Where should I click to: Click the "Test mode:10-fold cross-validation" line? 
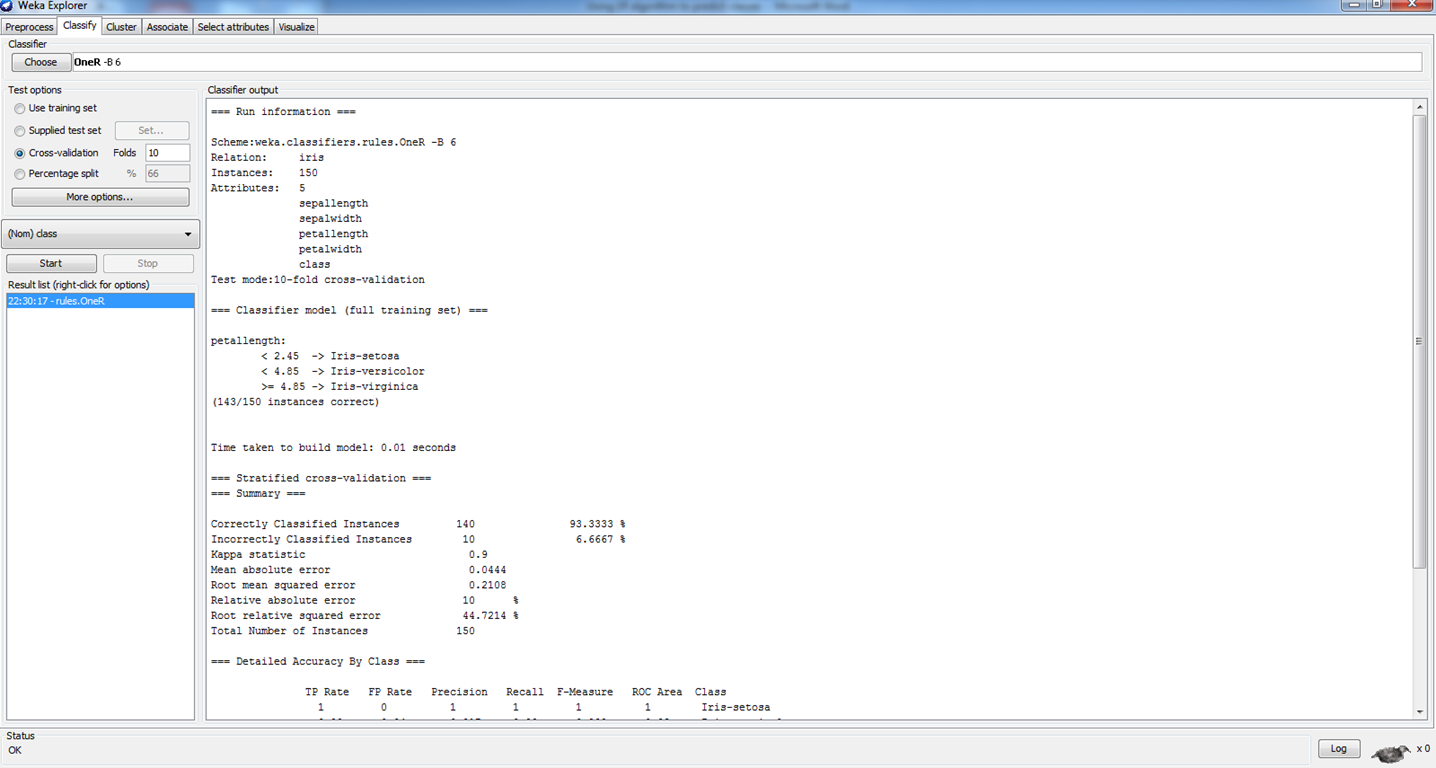pyautogui.click(x=318, y=280)
